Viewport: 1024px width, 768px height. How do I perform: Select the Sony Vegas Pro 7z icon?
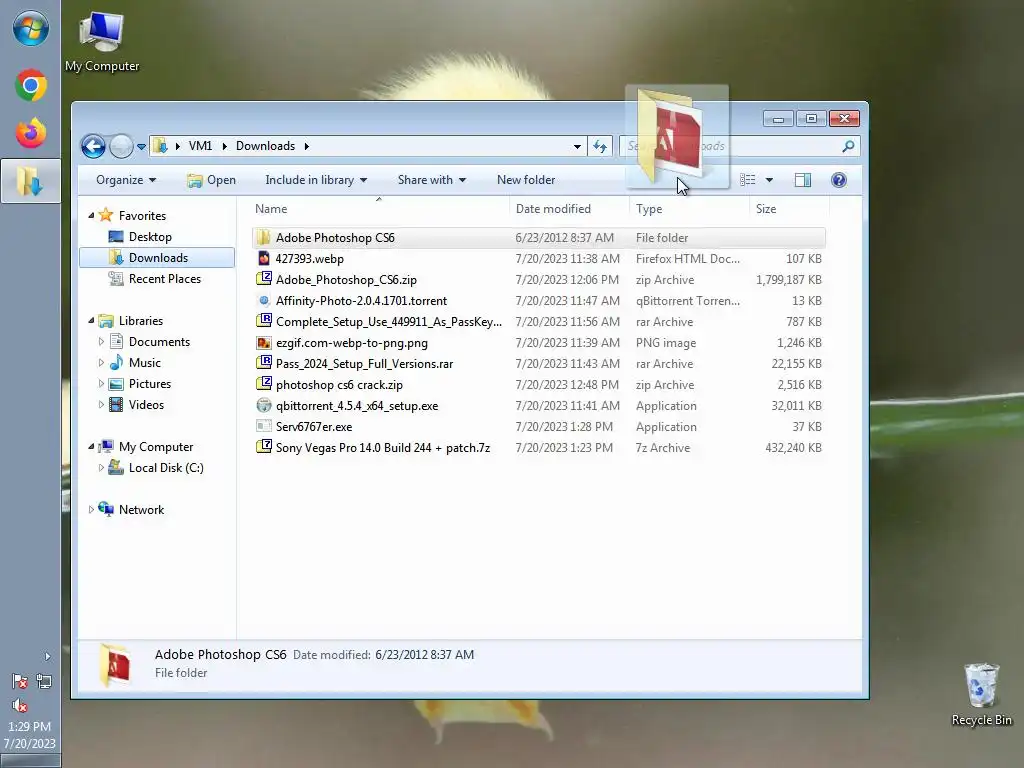click(263, 447)
